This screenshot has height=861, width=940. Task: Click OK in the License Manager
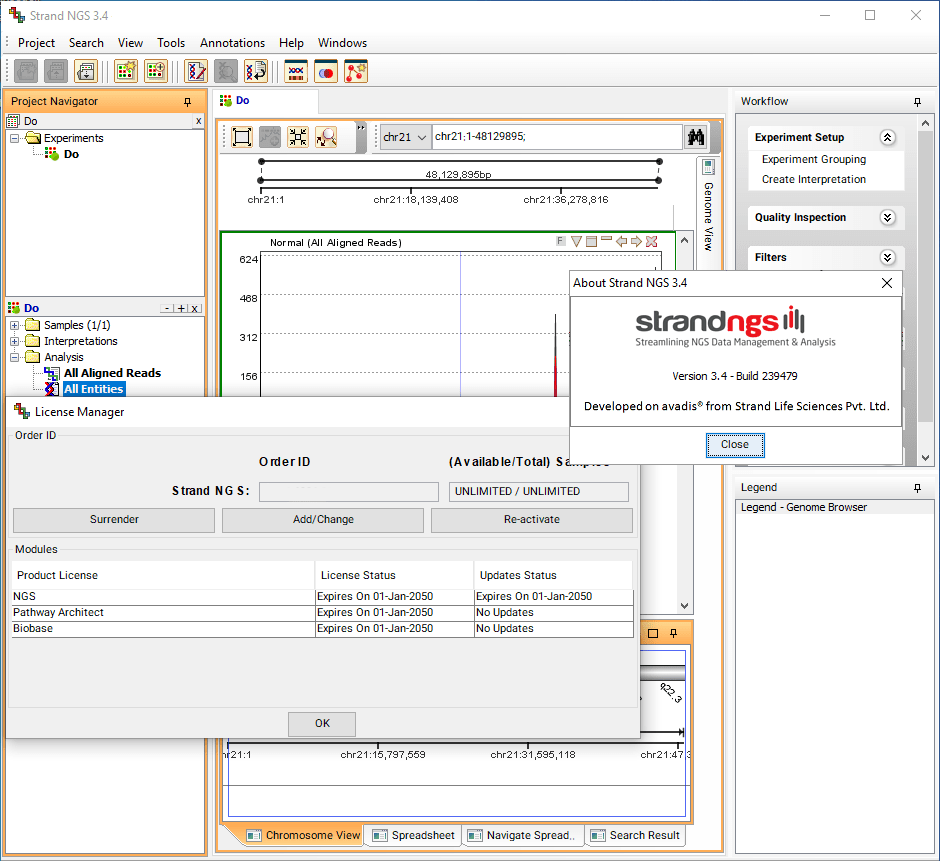tap(322, 724)
